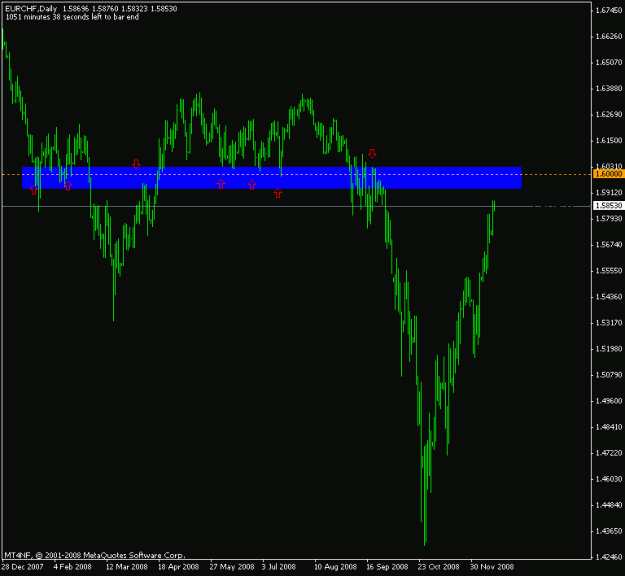
Task: Click the 1.66260 price axis label
Action: (x=609, y=36)
